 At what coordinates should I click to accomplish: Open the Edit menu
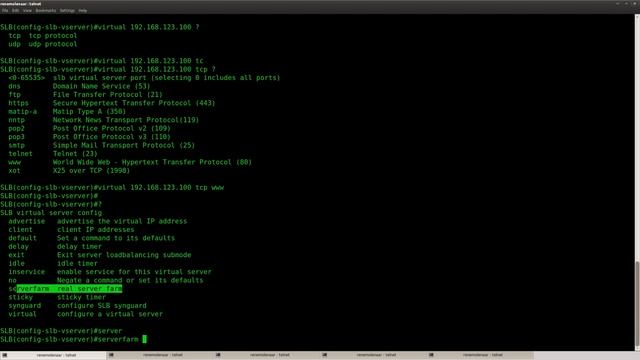16,11
